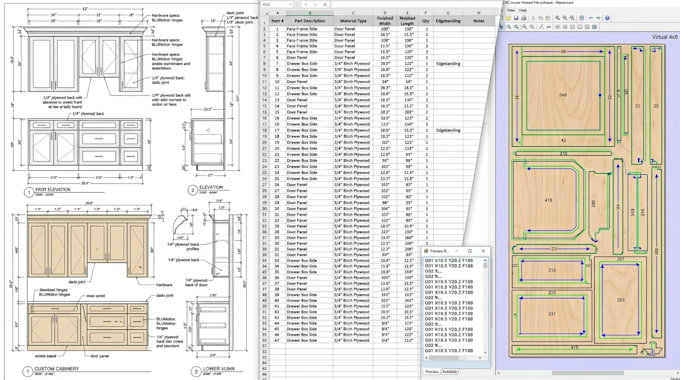Click the sheet layout icon before Undo
The image size is (680, 380).
pyautogui.click(x=582, y=18)
